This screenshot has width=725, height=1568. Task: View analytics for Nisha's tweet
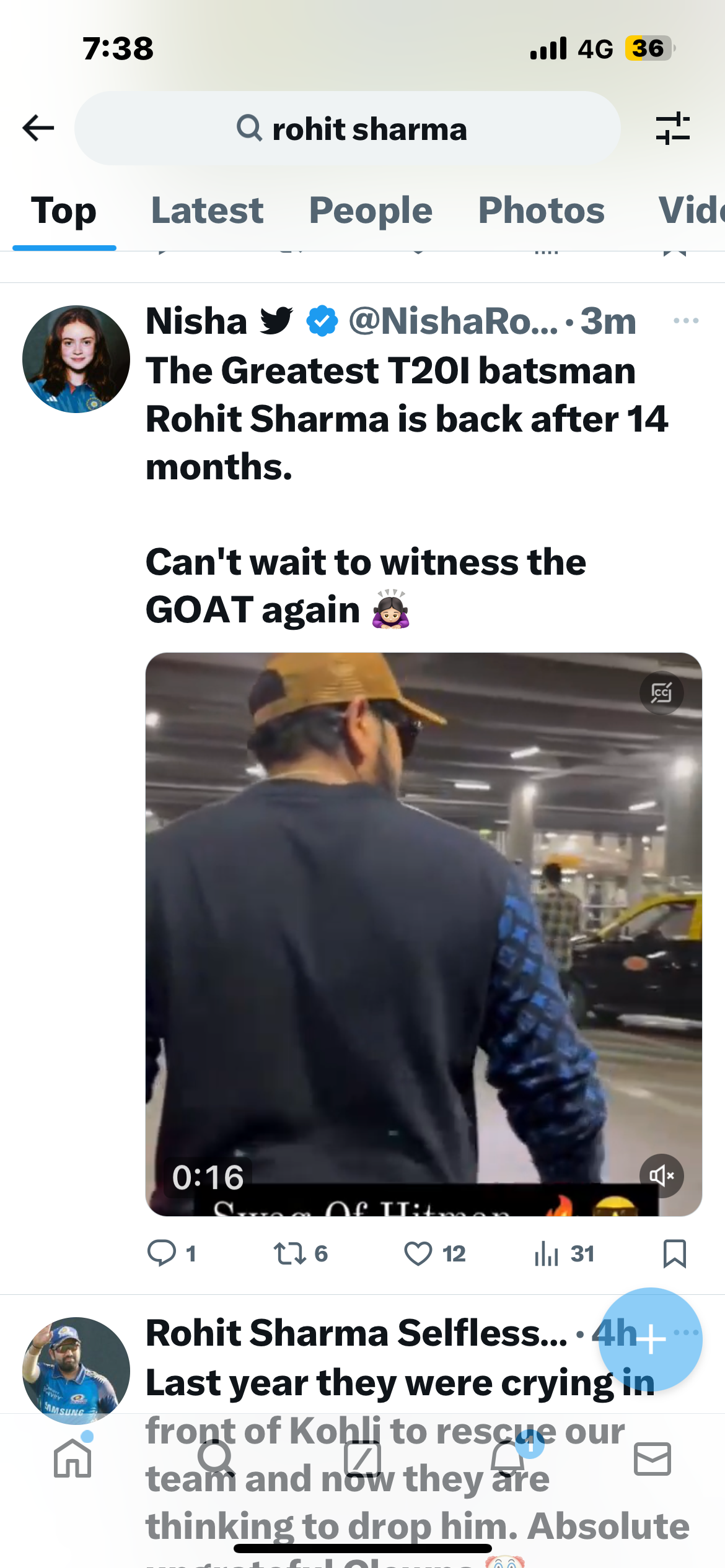tap(547, 1253)
